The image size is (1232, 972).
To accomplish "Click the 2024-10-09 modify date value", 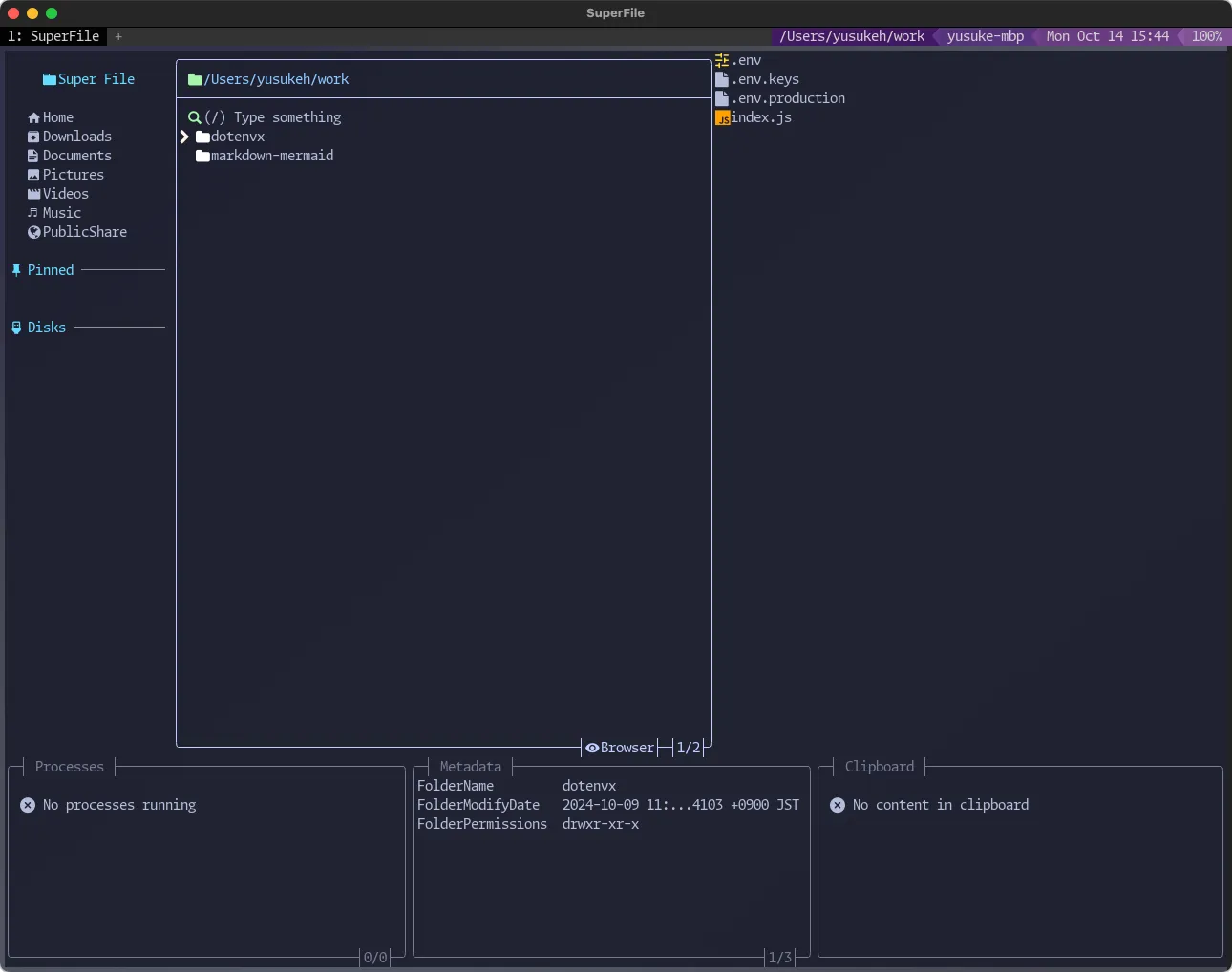I will point(681,805).
